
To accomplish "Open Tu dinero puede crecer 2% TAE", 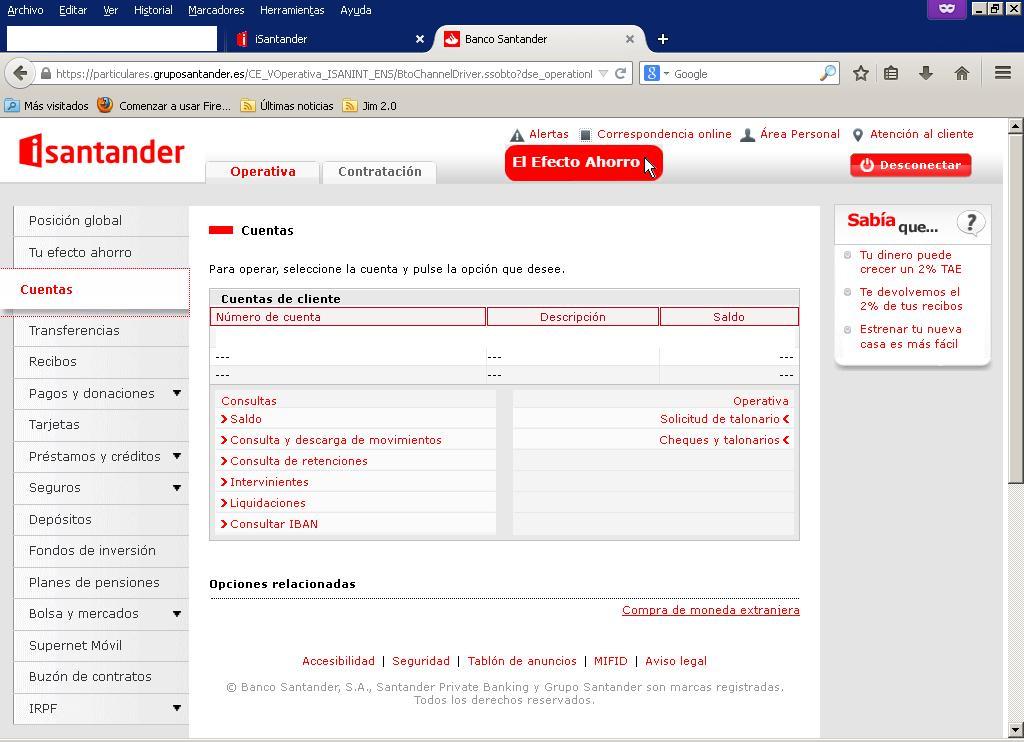I will pyautogui.click(x=910, y=262).
